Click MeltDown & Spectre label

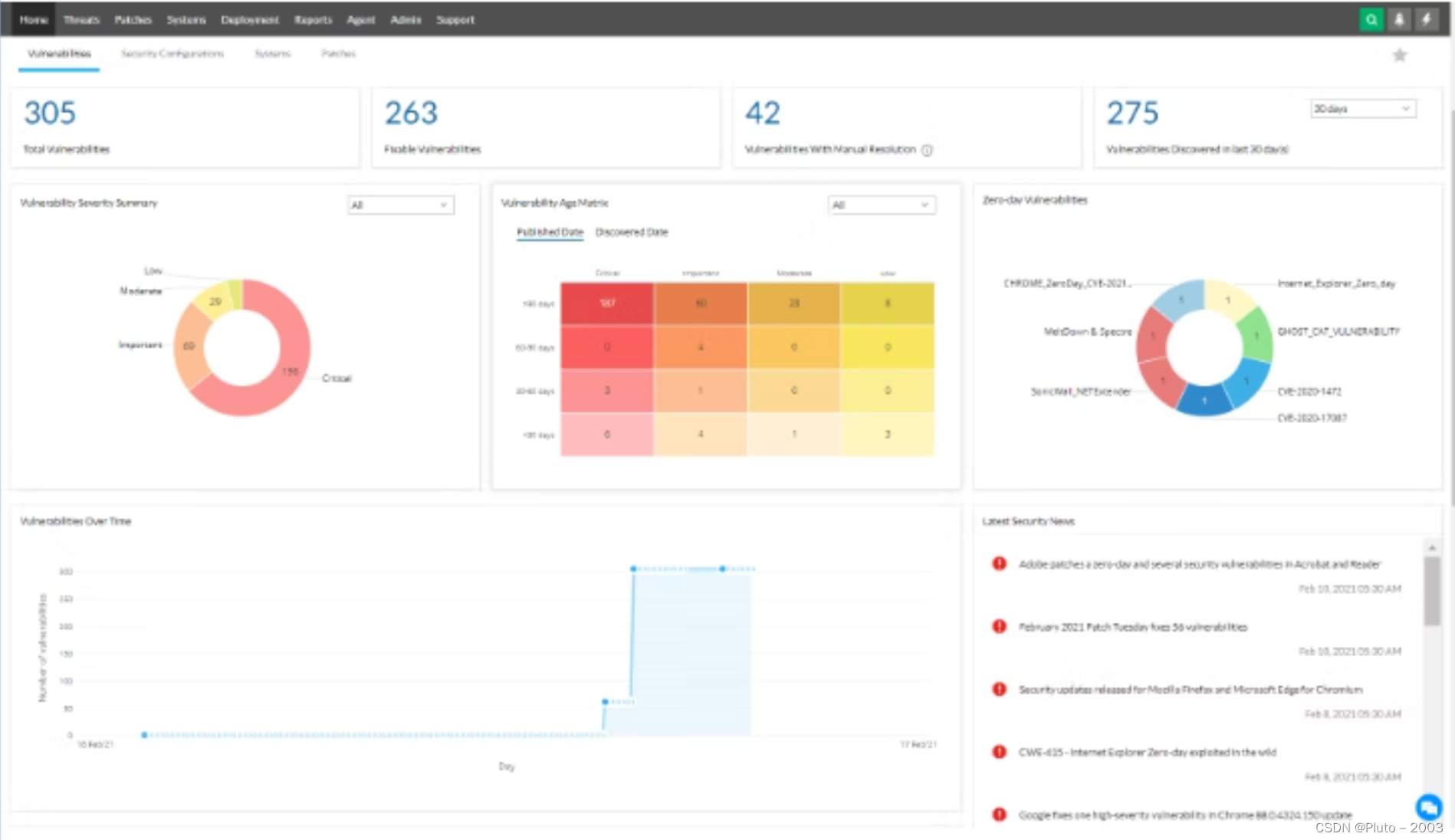[x=1088, y=332]
